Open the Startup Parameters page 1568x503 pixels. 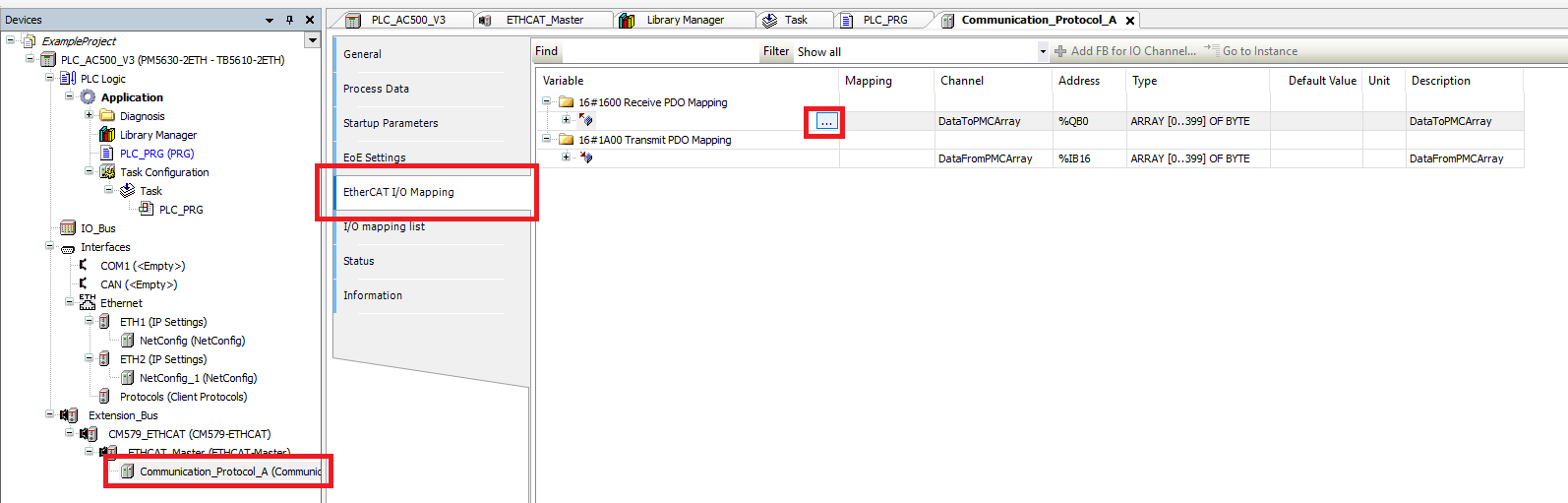pyautogui.click(x=391, y=123)
